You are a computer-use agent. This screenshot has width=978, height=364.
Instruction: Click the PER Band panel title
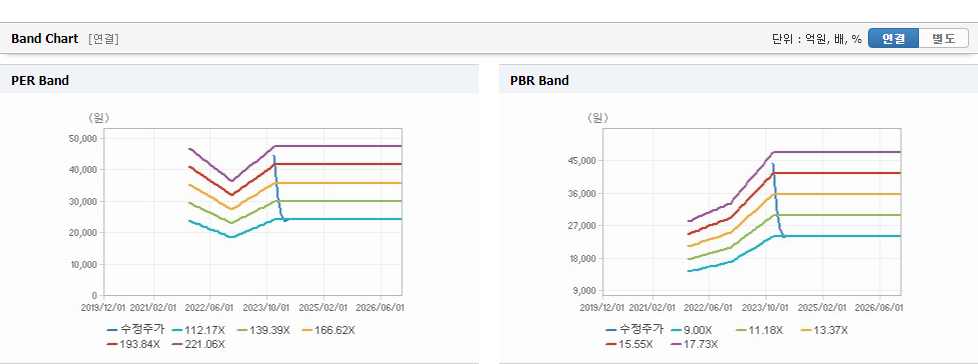[40, 80]
